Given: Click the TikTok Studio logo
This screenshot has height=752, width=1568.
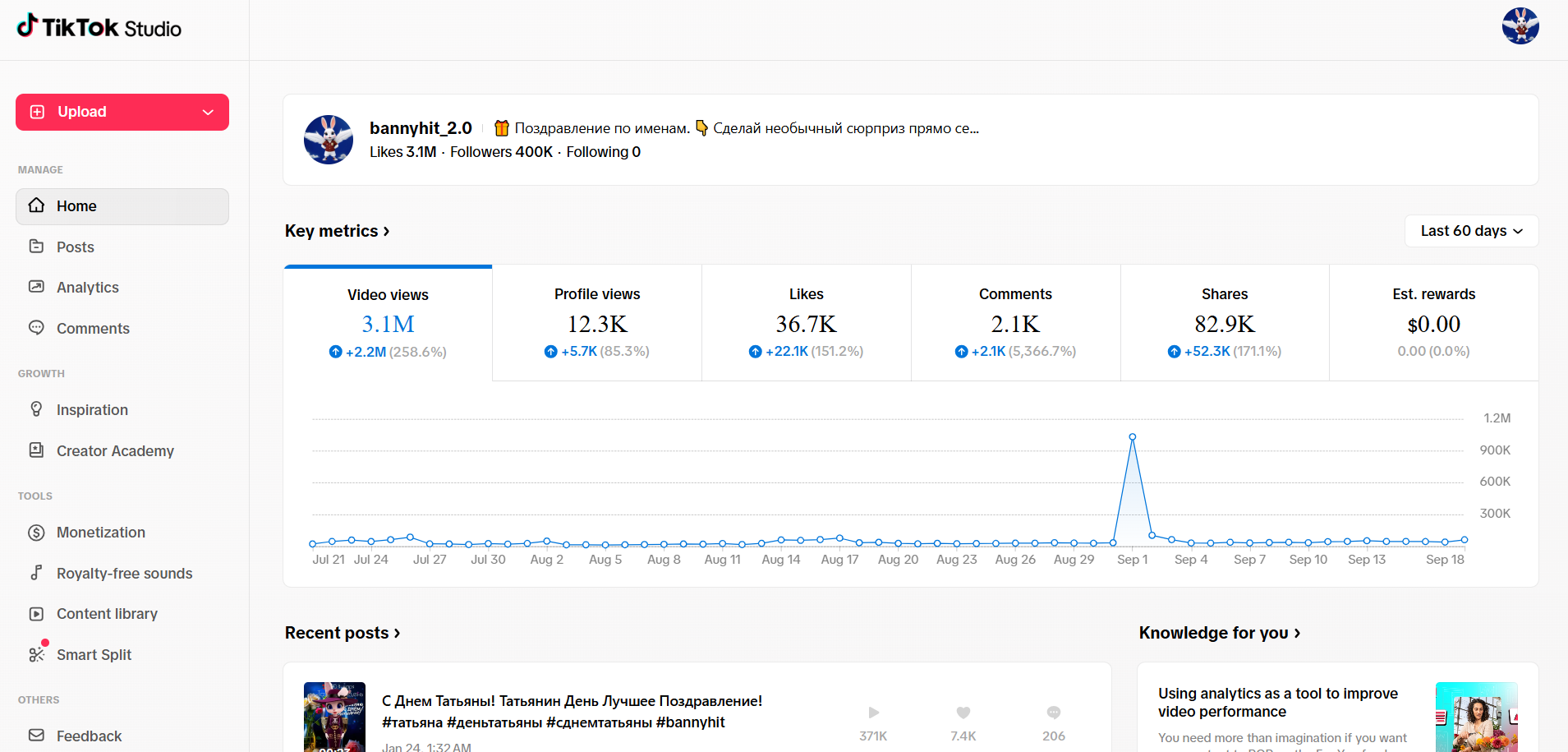Looking at the screenshot, I should (99, 27).
